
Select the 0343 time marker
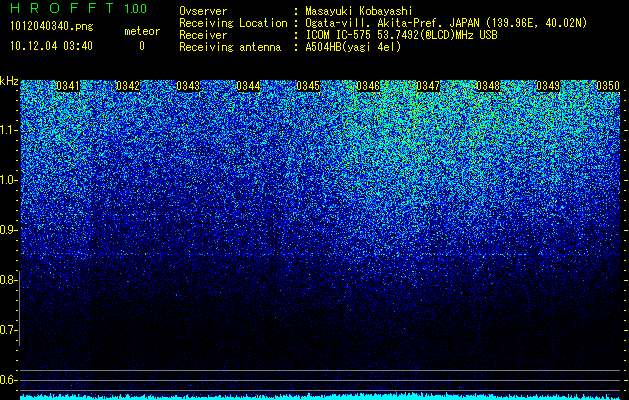point(188,86)
